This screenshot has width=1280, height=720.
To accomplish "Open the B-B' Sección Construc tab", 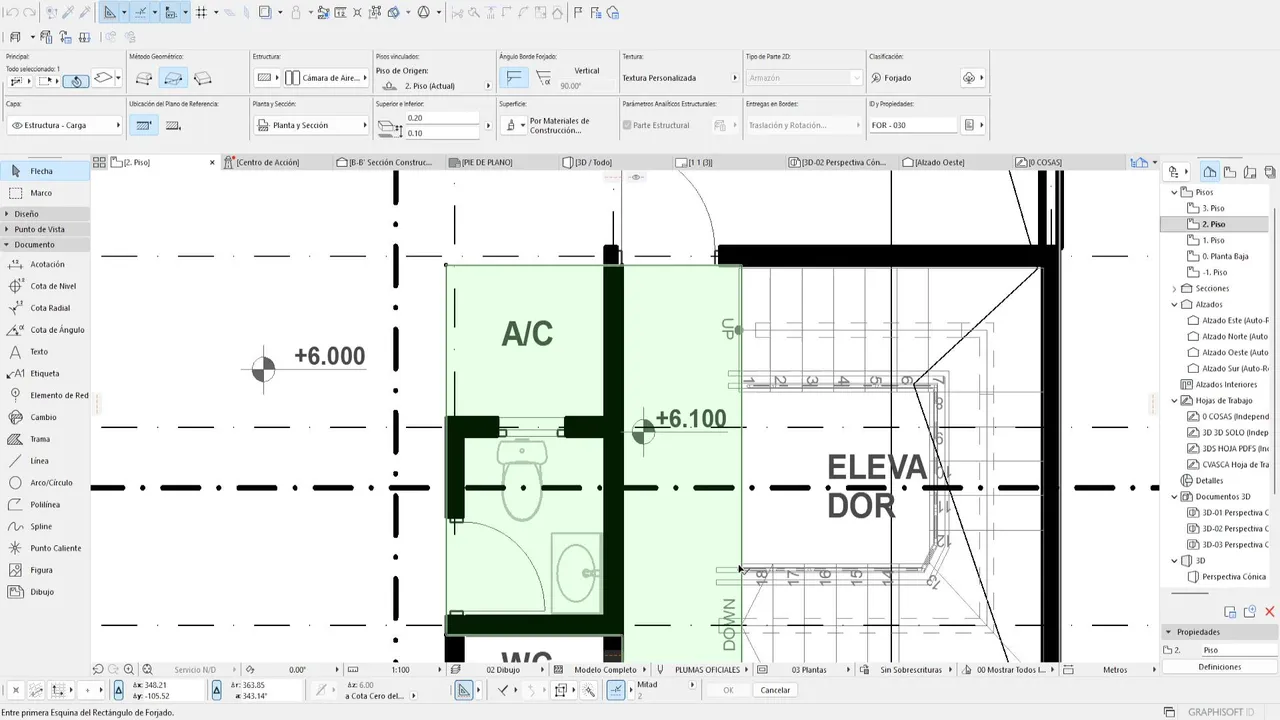I will 389,162.
